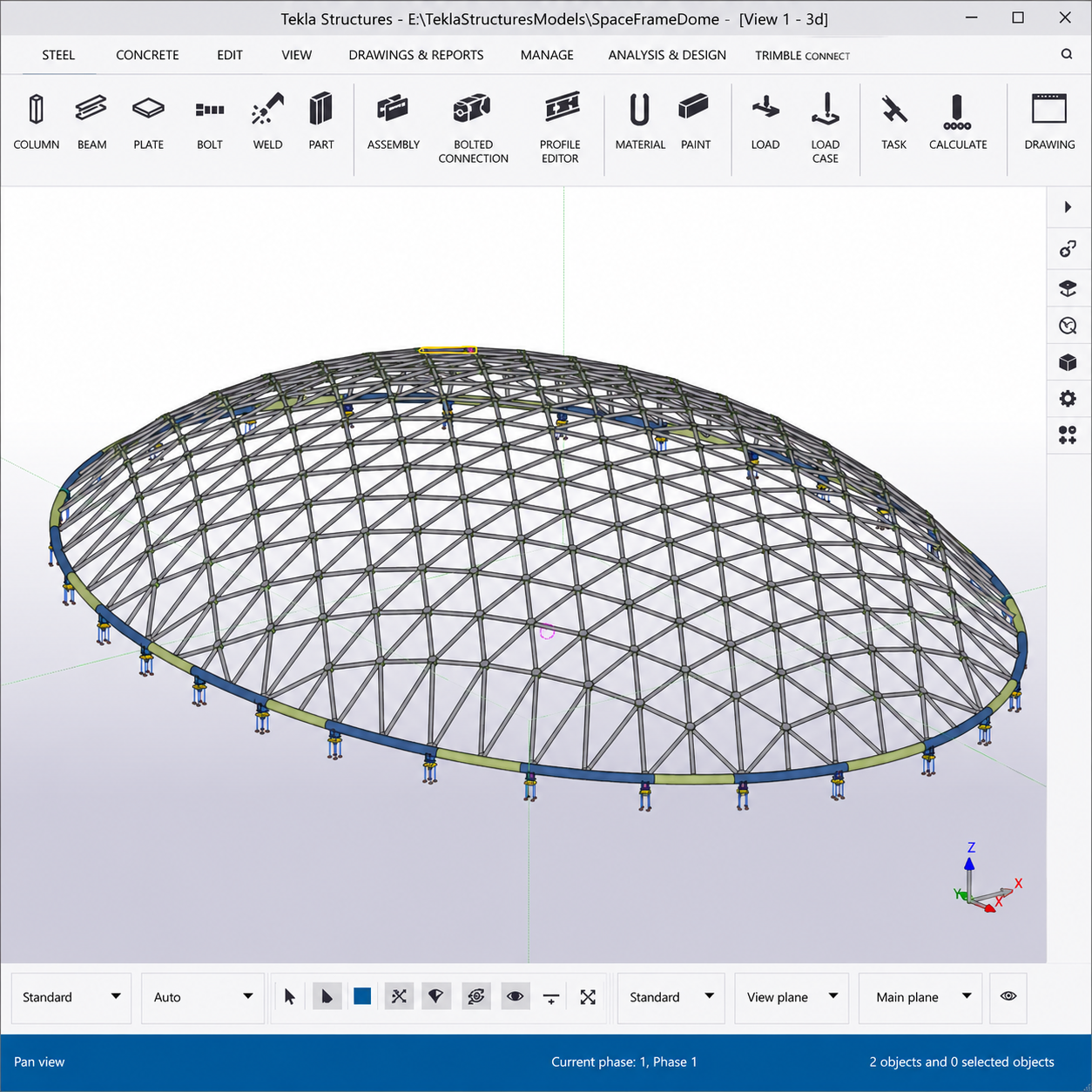Create a Bolted Connection
Viewport: 1092px width, 1092px height.
click(x=473, y=128)
